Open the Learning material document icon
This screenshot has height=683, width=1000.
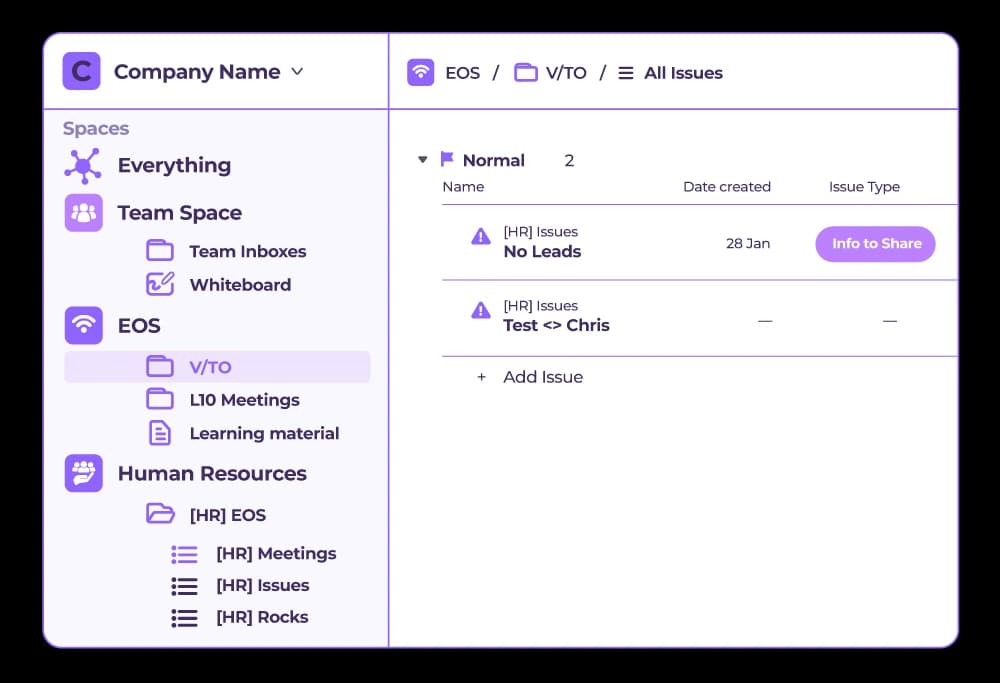160,433
